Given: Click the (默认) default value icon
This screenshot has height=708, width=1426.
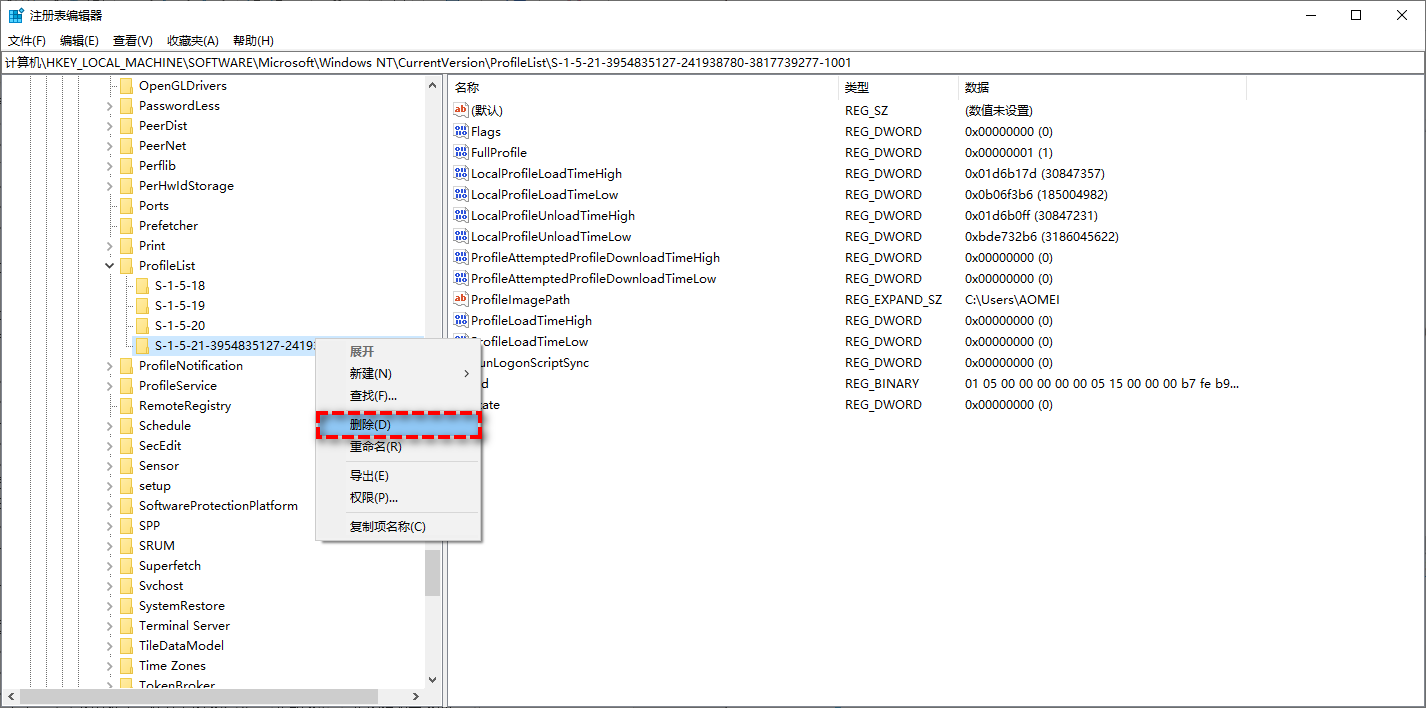Looking at the screenshot, I should 461,110.
